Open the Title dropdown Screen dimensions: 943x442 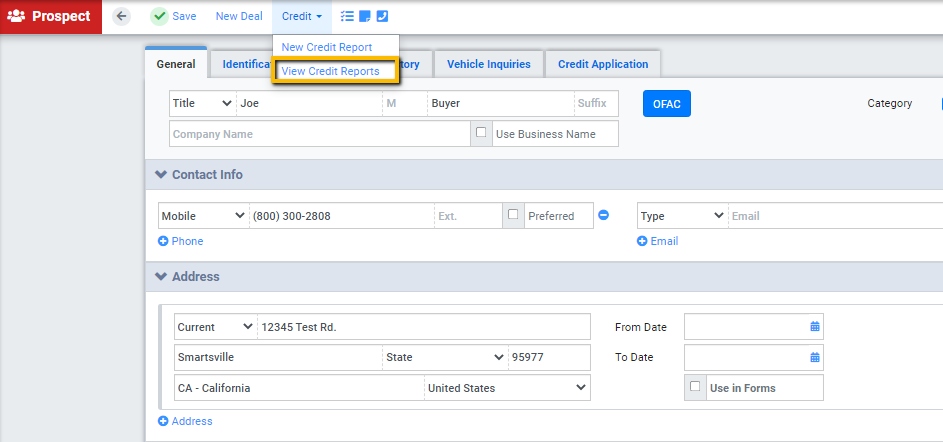[x=203, y=103]
